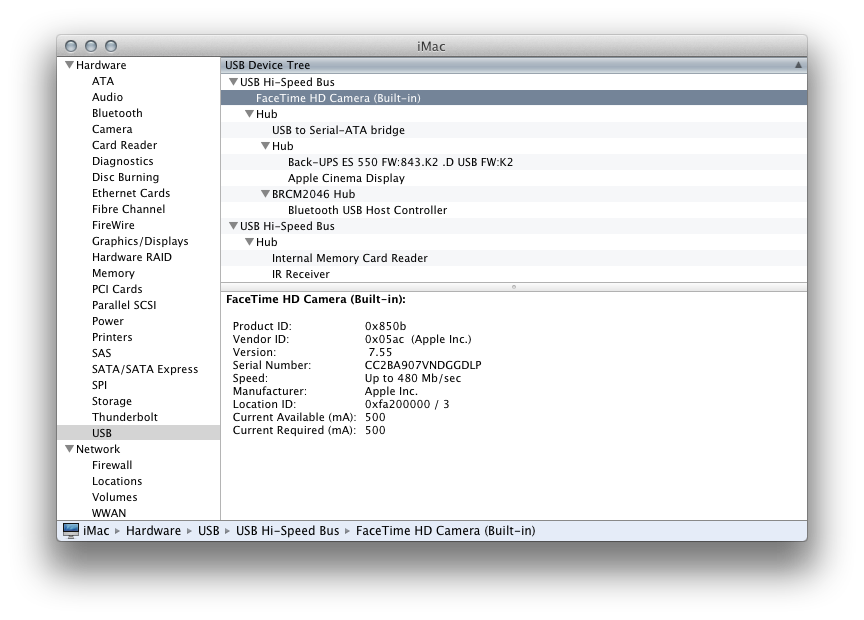This screenshot has height=620, width=864.
Task: Click FaceTime HD Camera in path bar
Action: tap(446, 531)
